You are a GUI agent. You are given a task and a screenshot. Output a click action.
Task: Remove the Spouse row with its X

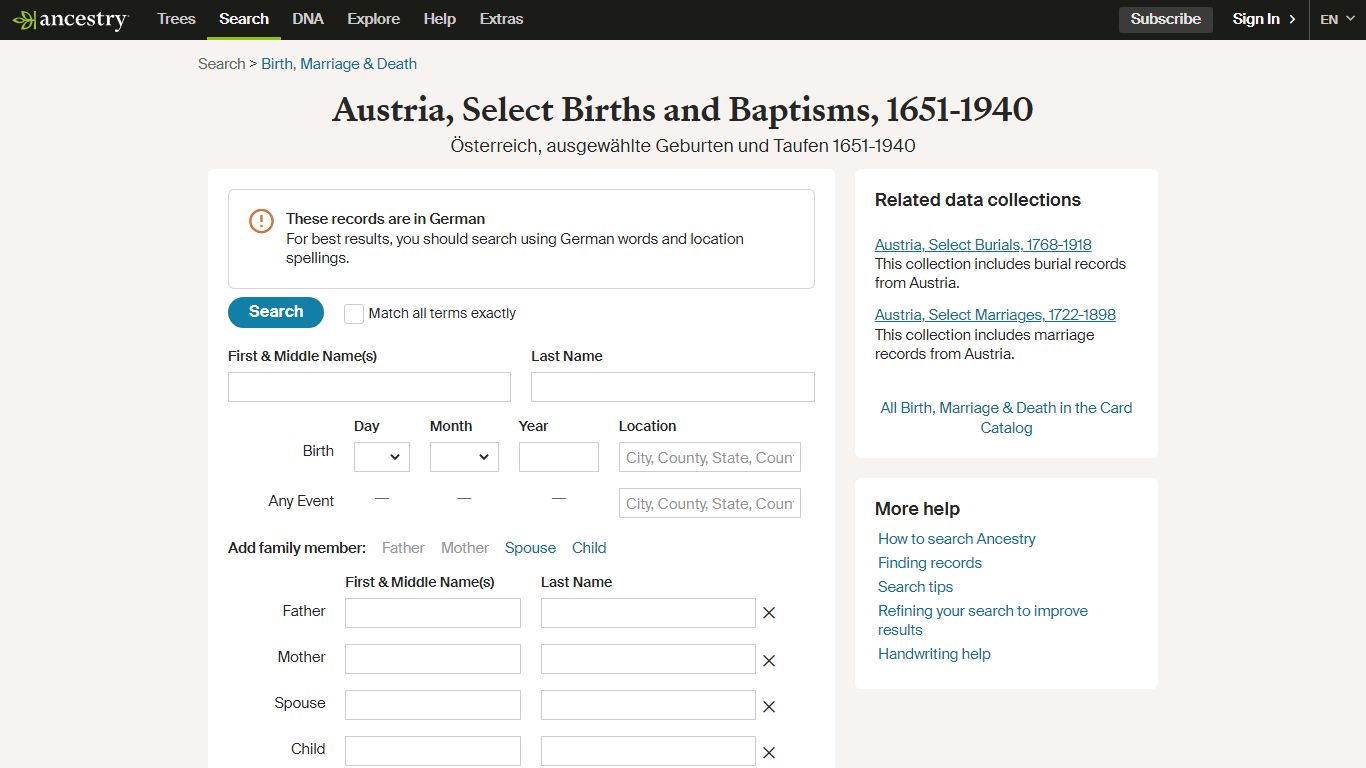click(x=769, y=706)
